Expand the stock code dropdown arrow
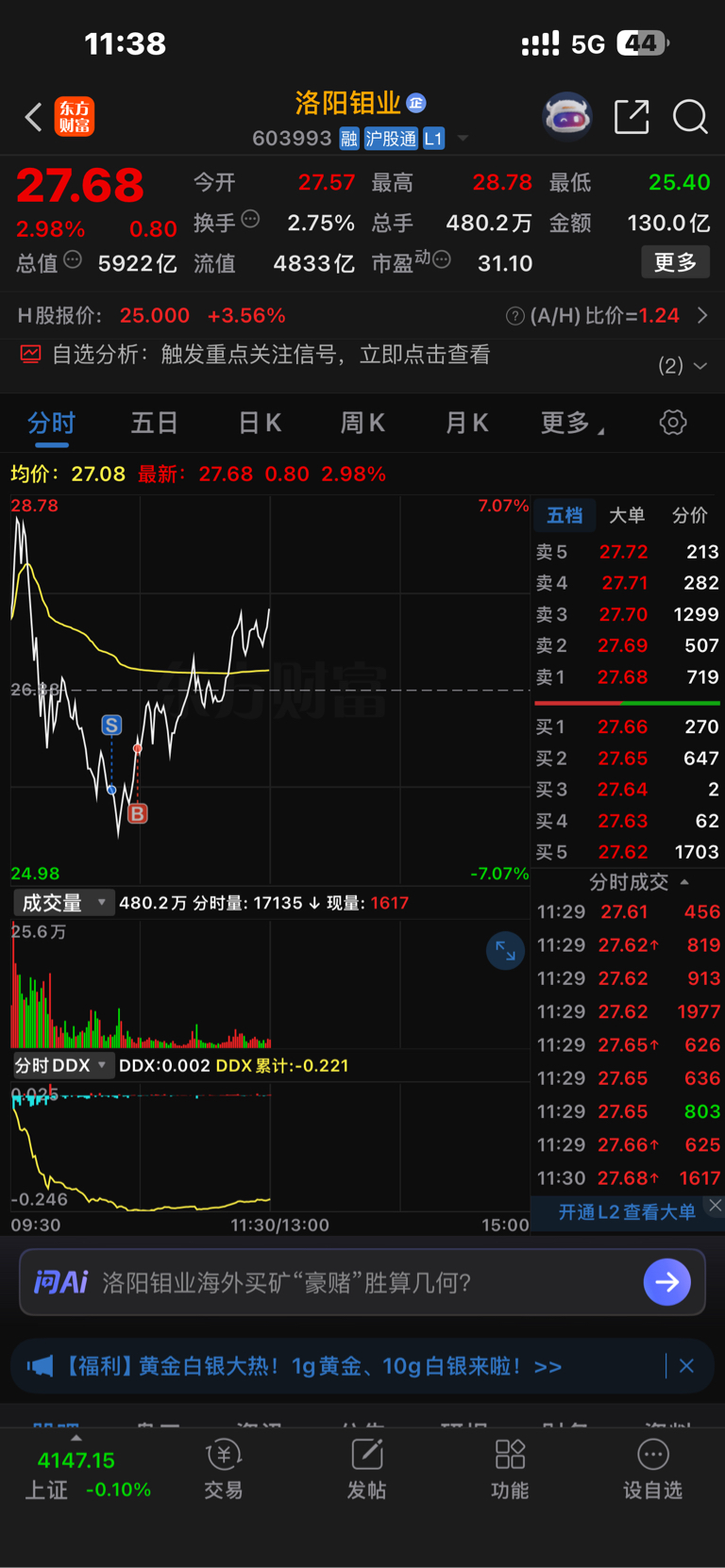Viewport: 725px width, 1568px height. pyautogui.click(x=463, y=139)
